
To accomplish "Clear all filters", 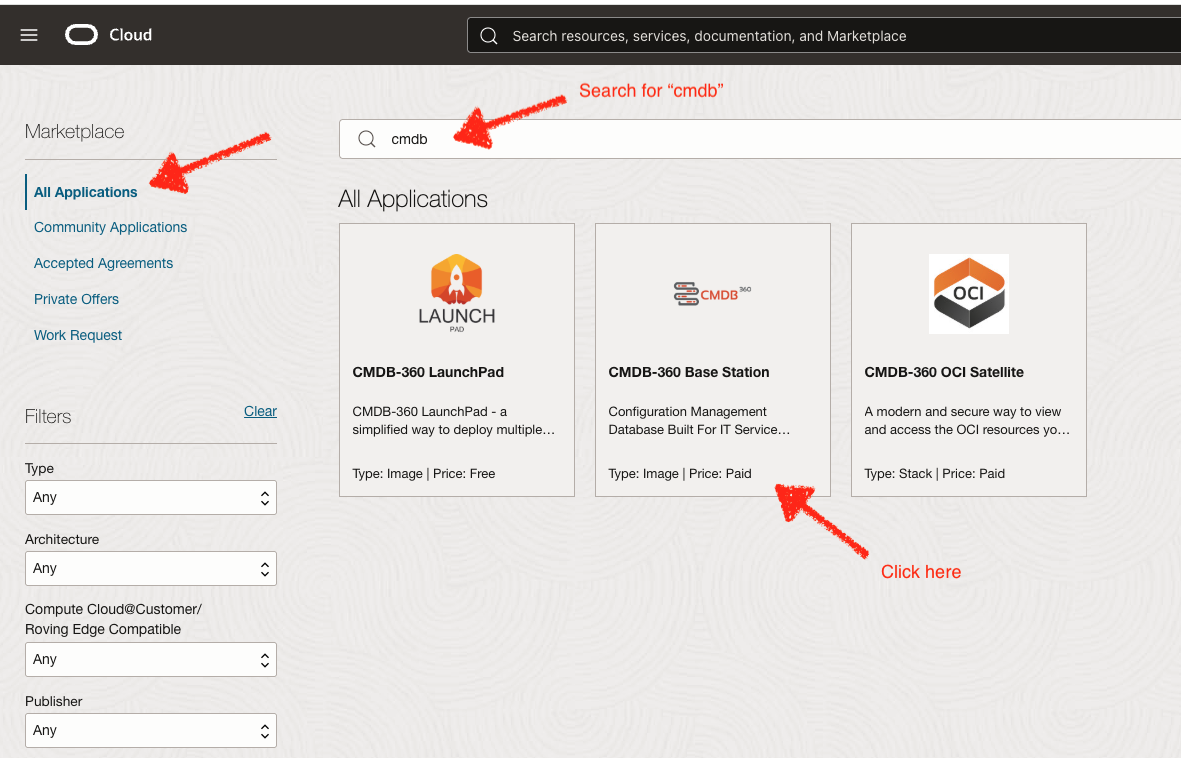I will 261,411.
